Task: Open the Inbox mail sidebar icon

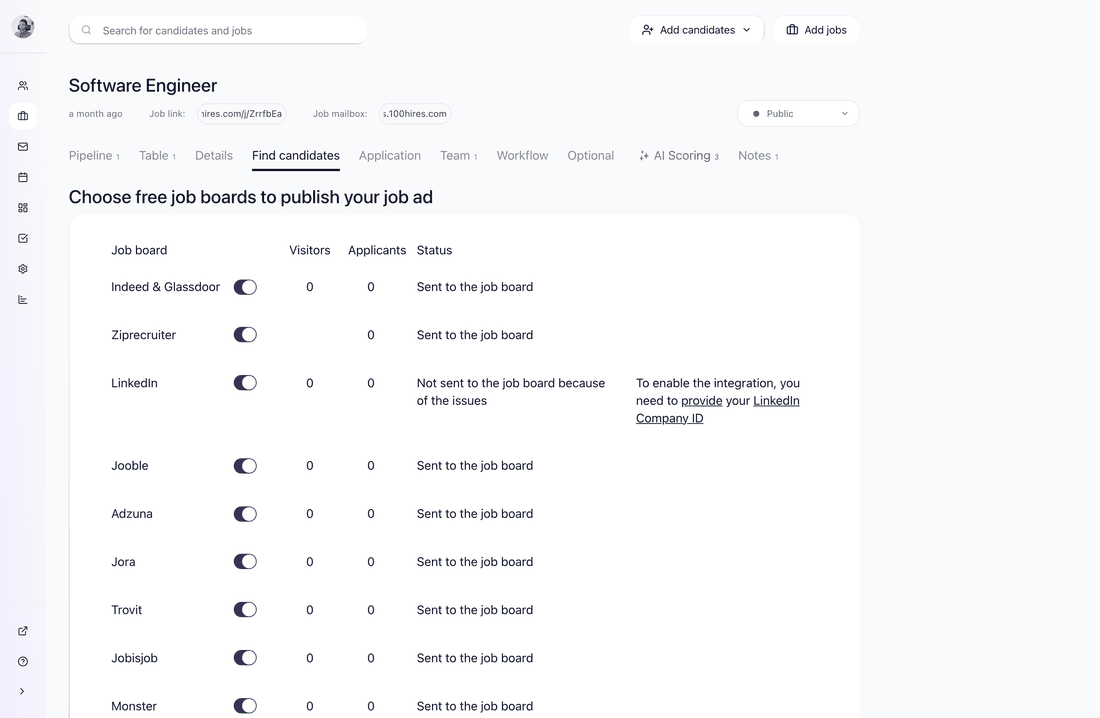Action: [x=23, y=147]
